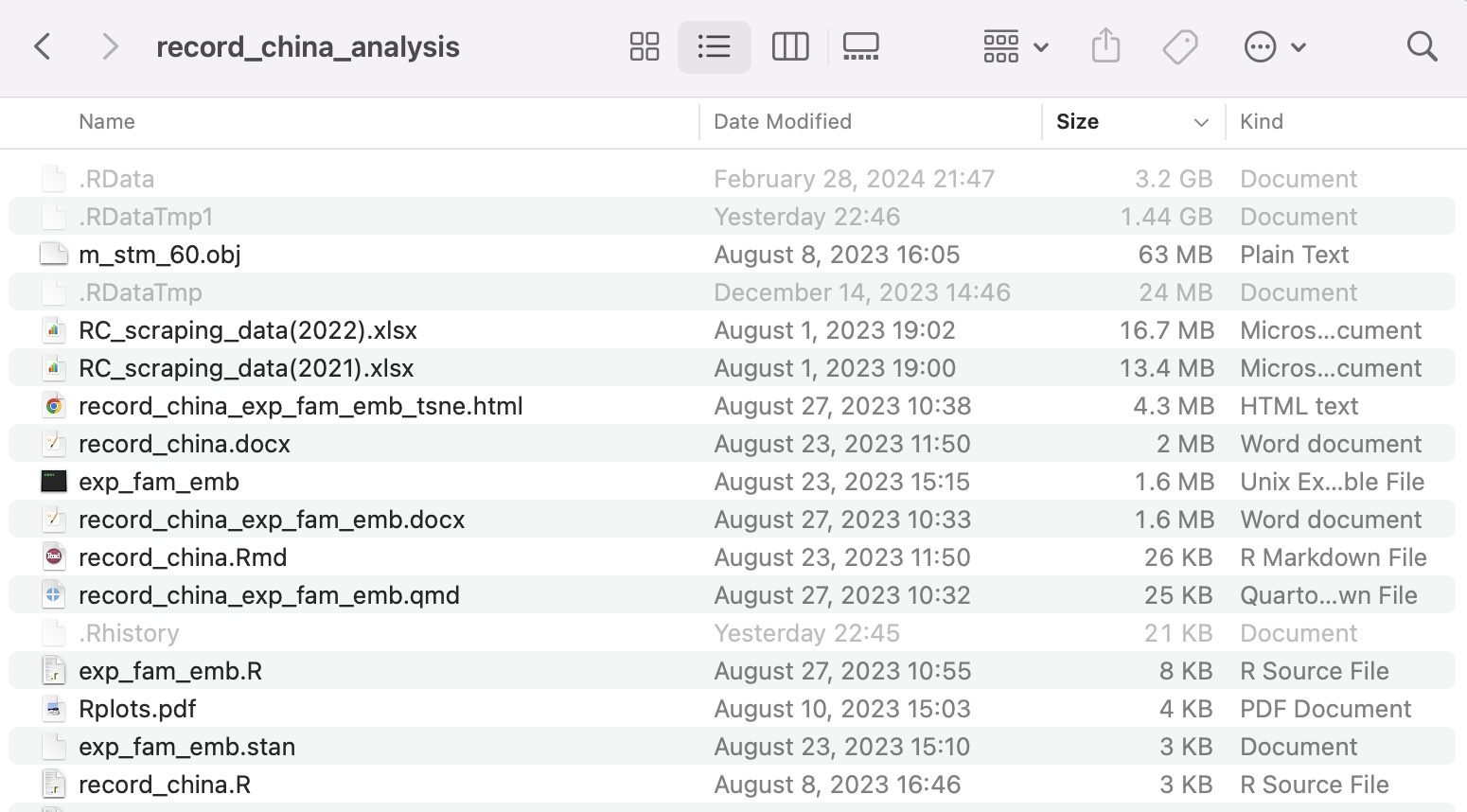Select RC_scraping_data(2022).xlsx file icon

54,330
